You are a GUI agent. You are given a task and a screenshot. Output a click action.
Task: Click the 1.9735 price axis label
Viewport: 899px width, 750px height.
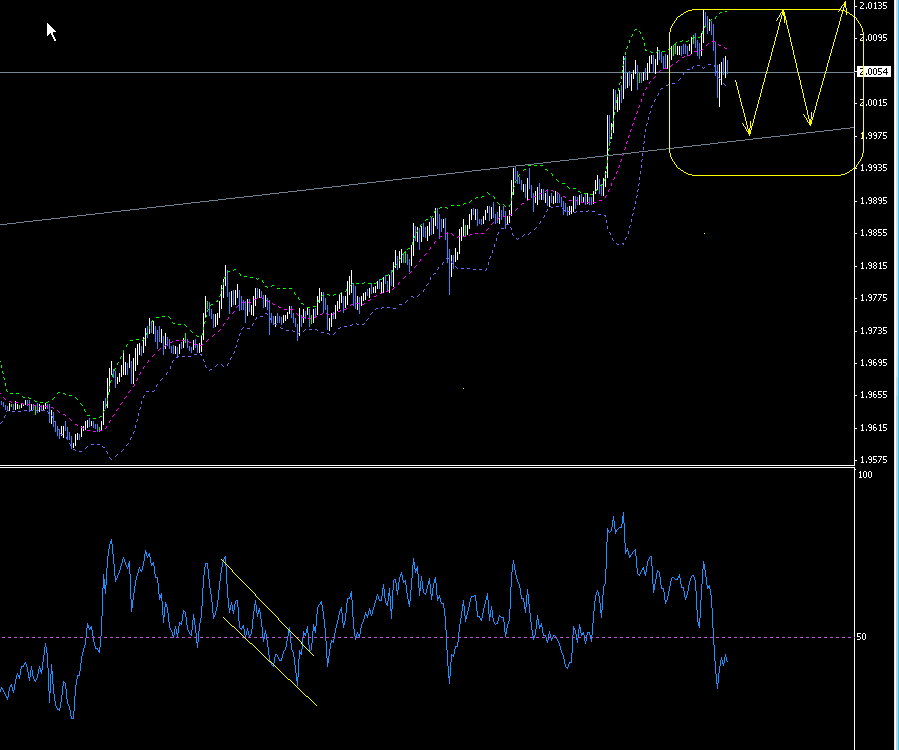point(873,331)
